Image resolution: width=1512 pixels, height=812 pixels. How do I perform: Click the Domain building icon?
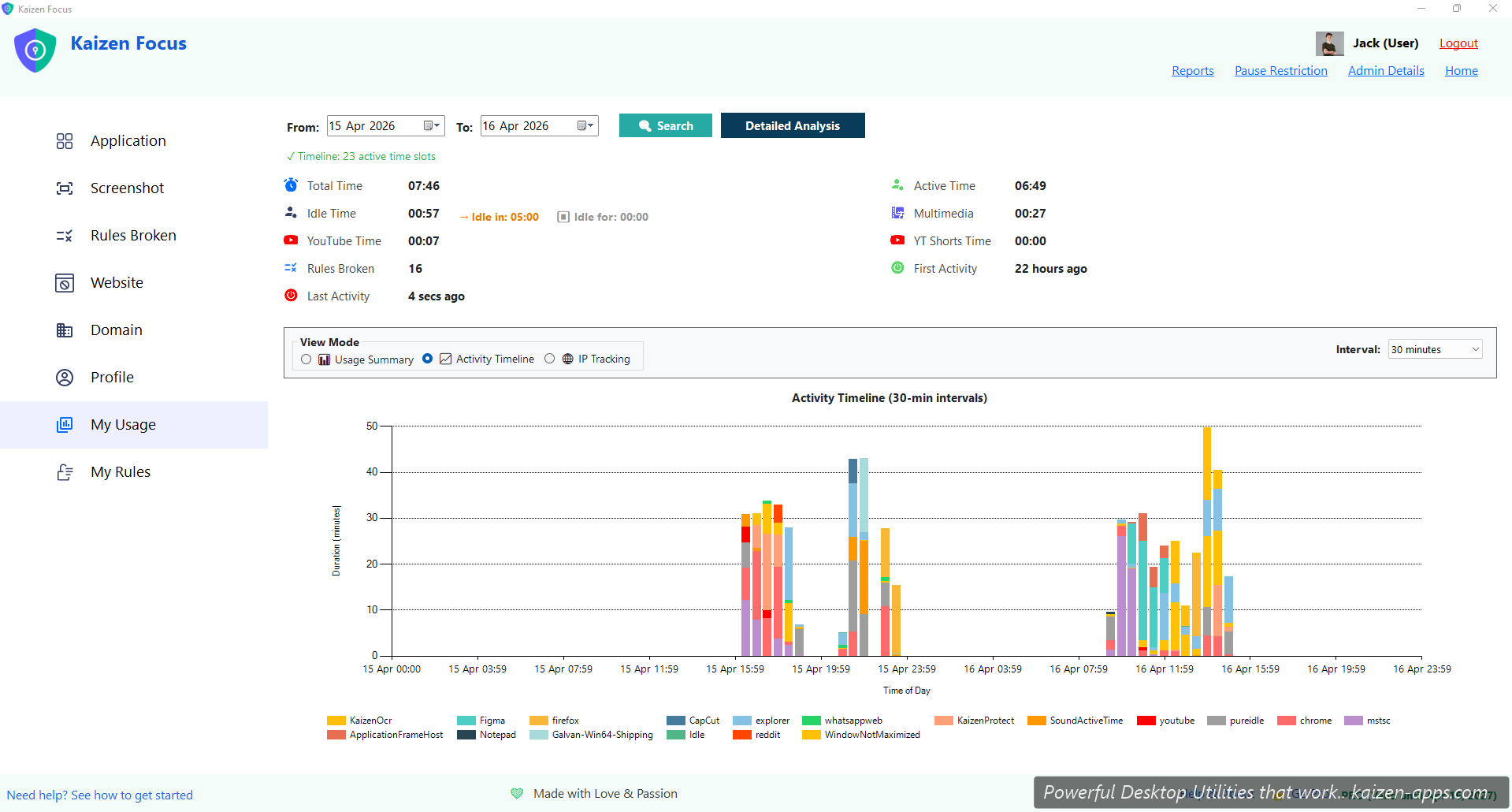pyautogui.click(x=65, y=330)
